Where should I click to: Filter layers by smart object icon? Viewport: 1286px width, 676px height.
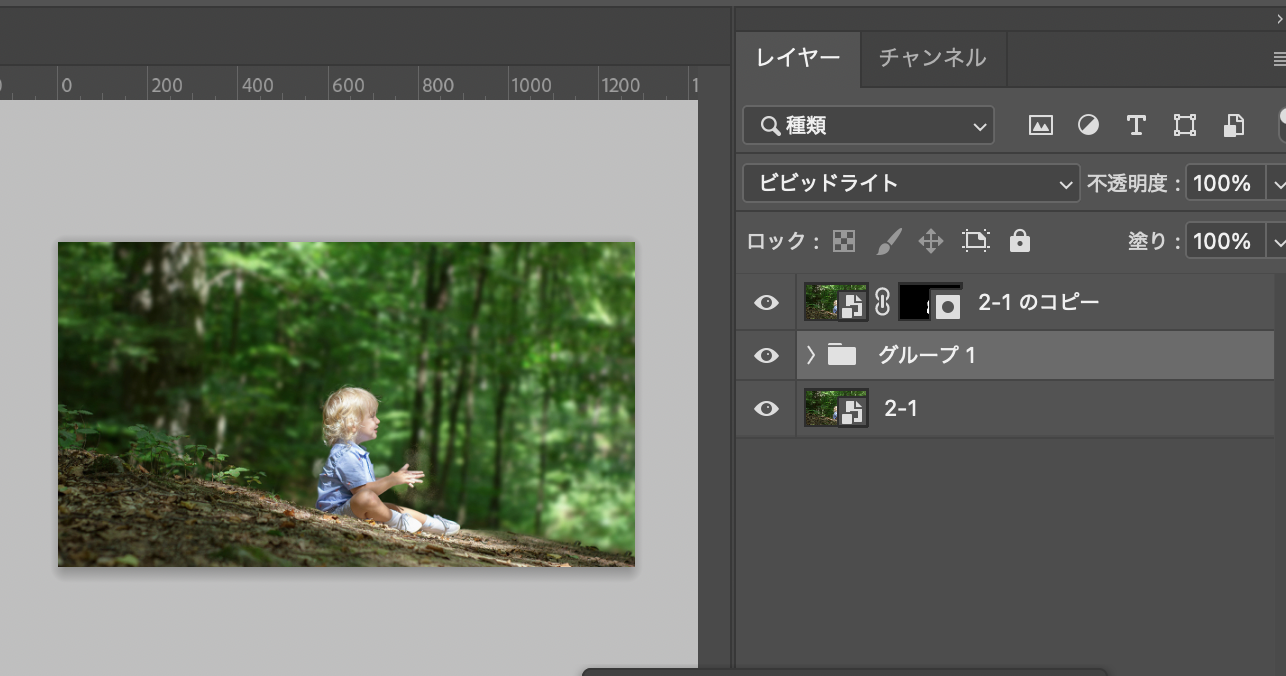(1234, 125)
